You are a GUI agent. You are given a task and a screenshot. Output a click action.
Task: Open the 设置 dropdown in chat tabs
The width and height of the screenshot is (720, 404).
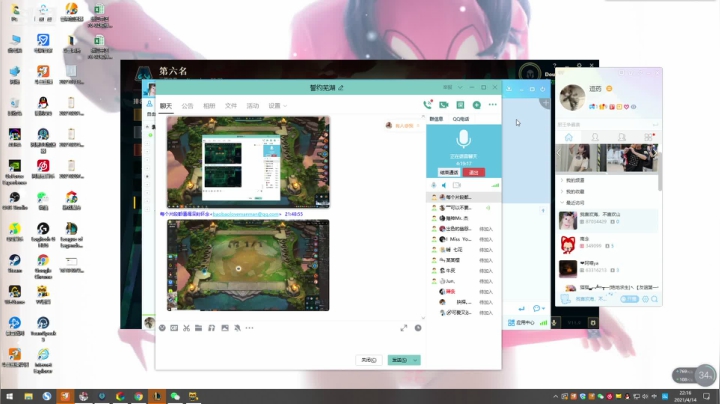(278, 106)
